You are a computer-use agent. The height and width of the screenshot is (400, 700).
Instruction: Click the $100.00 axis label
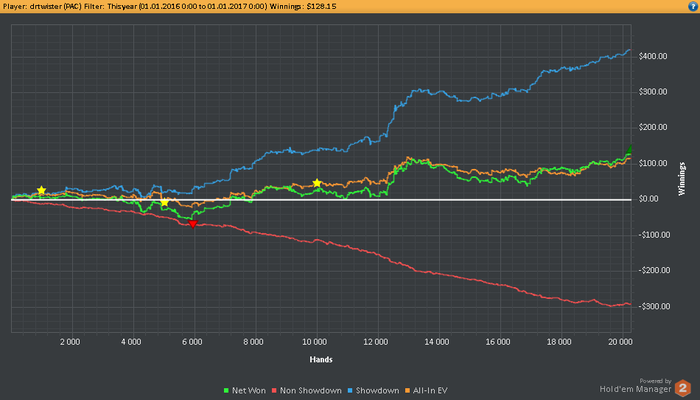click(x=653, y=163)
